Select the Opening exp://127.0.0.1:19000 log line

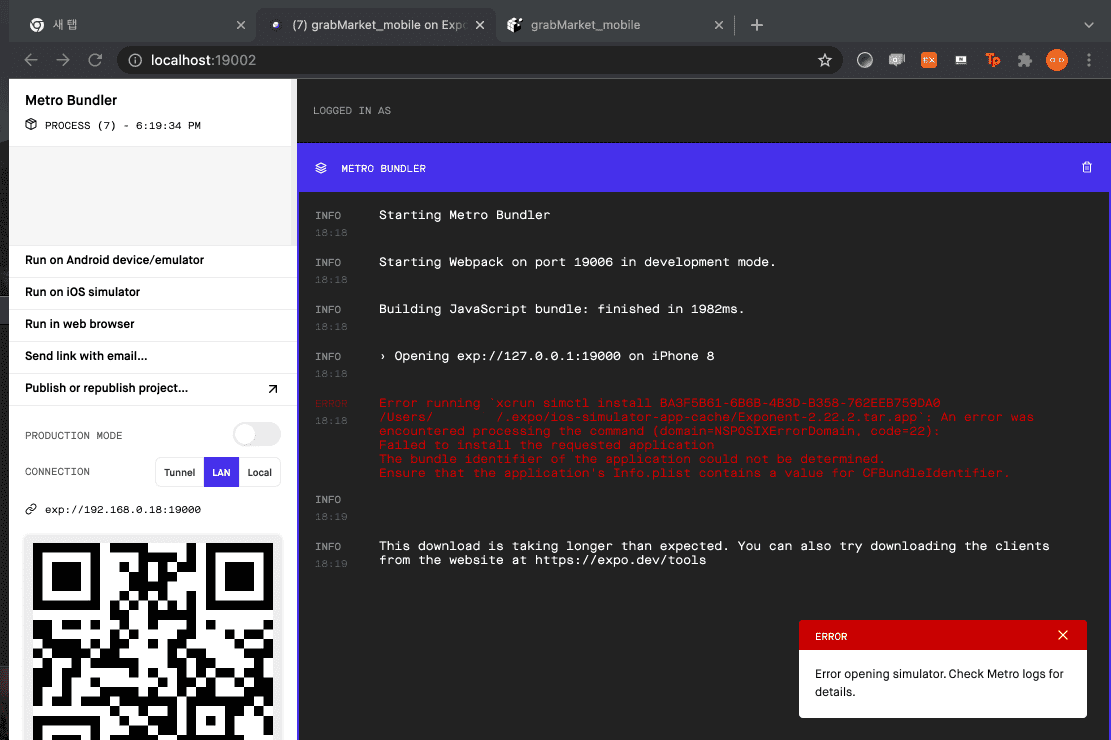tap(546, 356)
